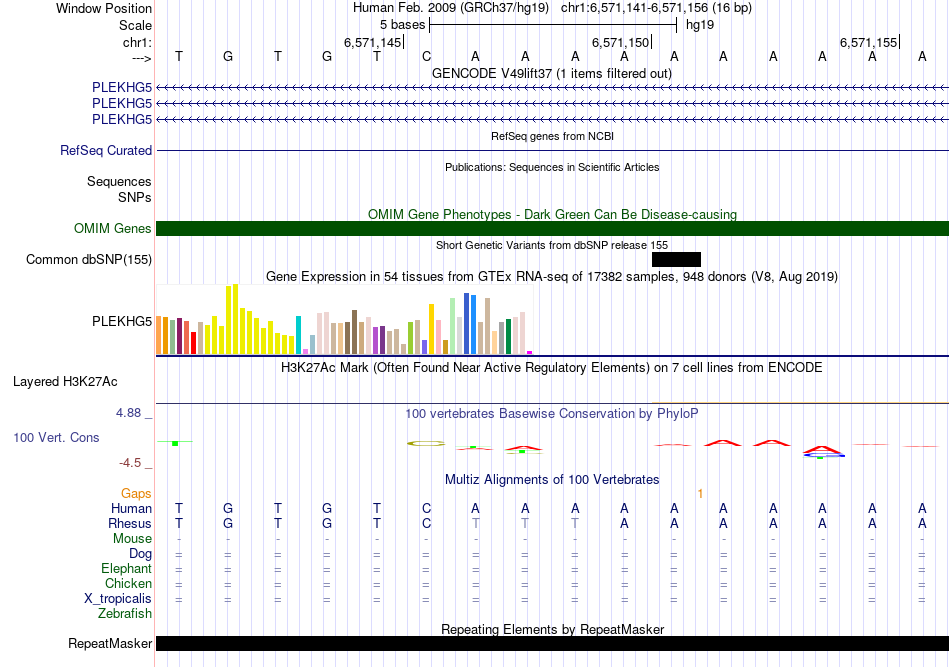Click the orange Gaps row label

pyautogui.click(x=136, y=493)
